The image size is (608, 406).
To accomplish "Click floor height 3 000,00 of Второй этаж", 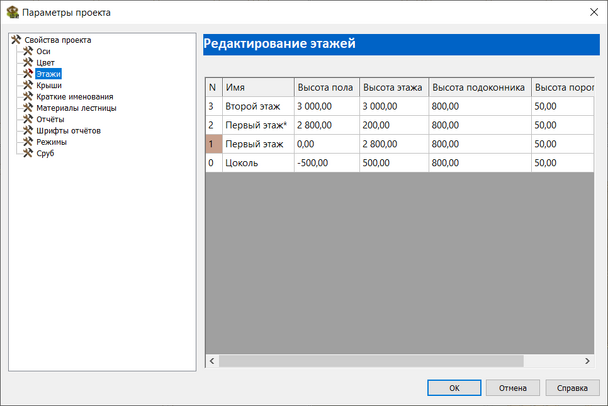I will (x=327, y=106).
